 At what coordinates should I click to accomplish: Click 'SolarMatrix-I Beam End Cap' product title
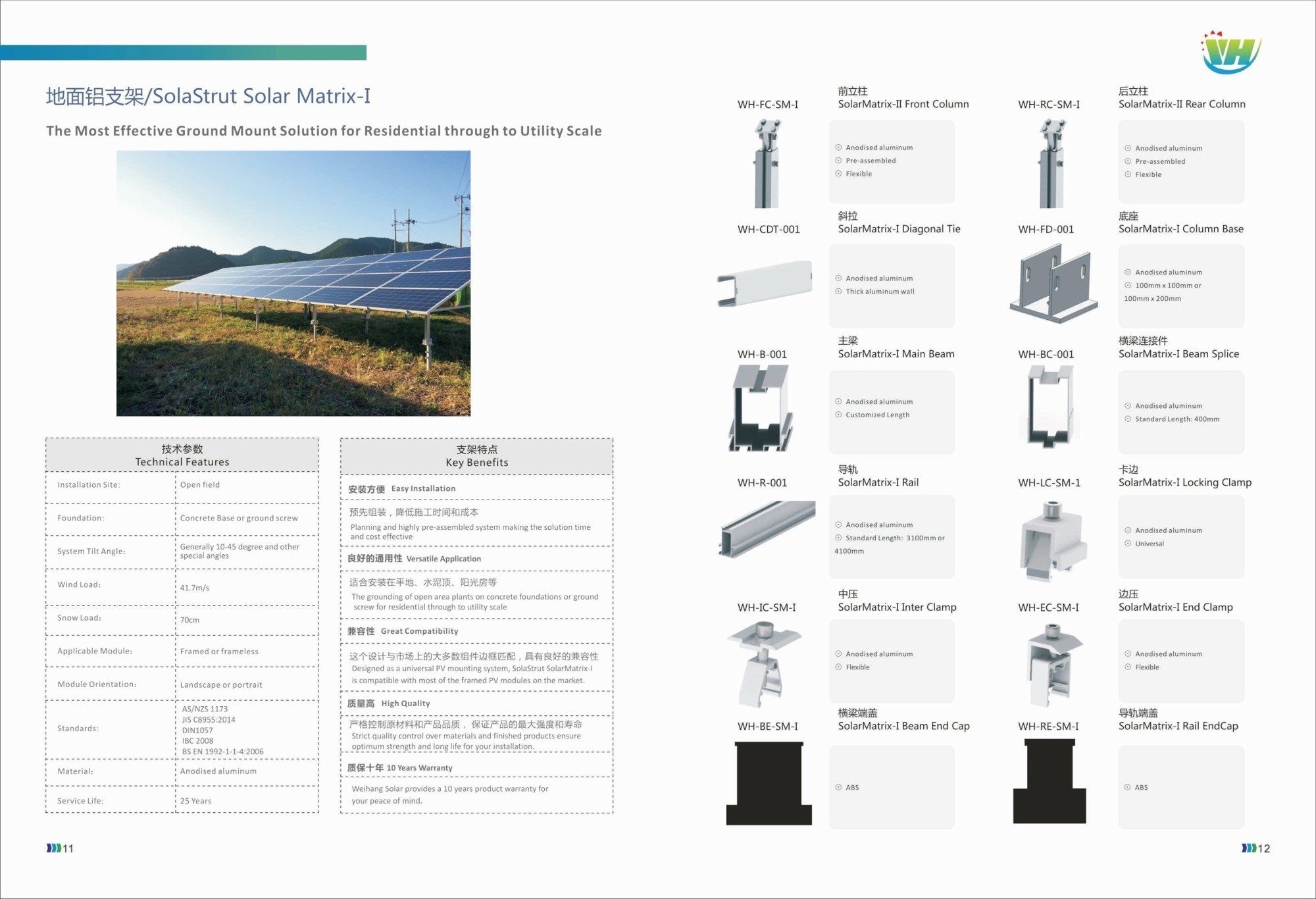click(903, 726)
